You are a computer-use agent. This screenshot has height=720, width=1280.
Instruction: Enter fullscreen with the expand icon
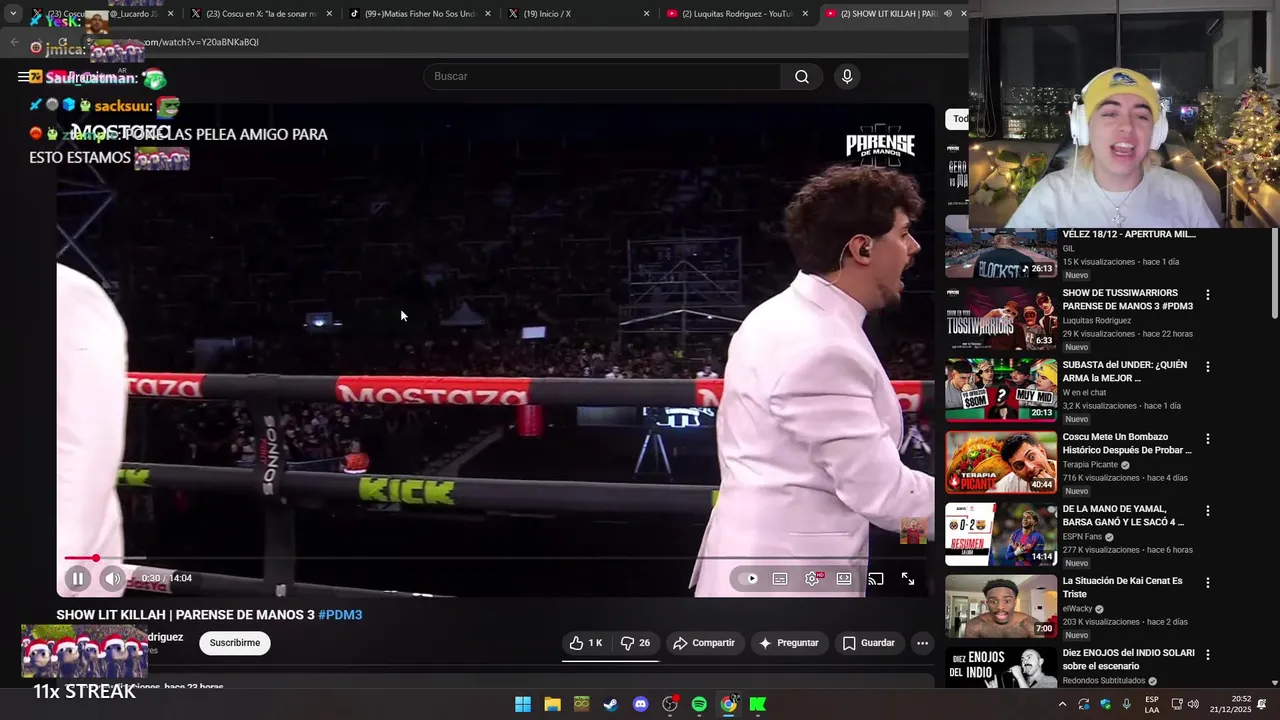(x=908, y=578)
